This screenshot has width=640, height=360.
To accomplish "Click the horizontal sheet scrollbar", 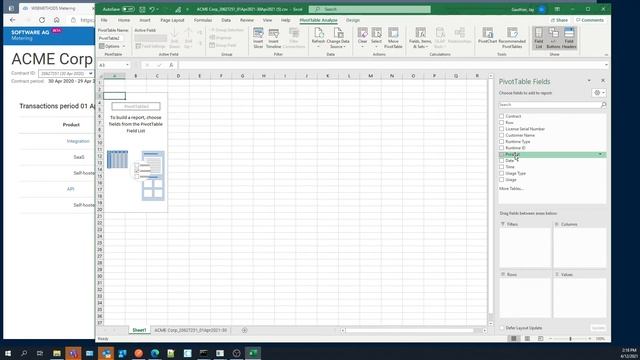I will tap(413, 330).
